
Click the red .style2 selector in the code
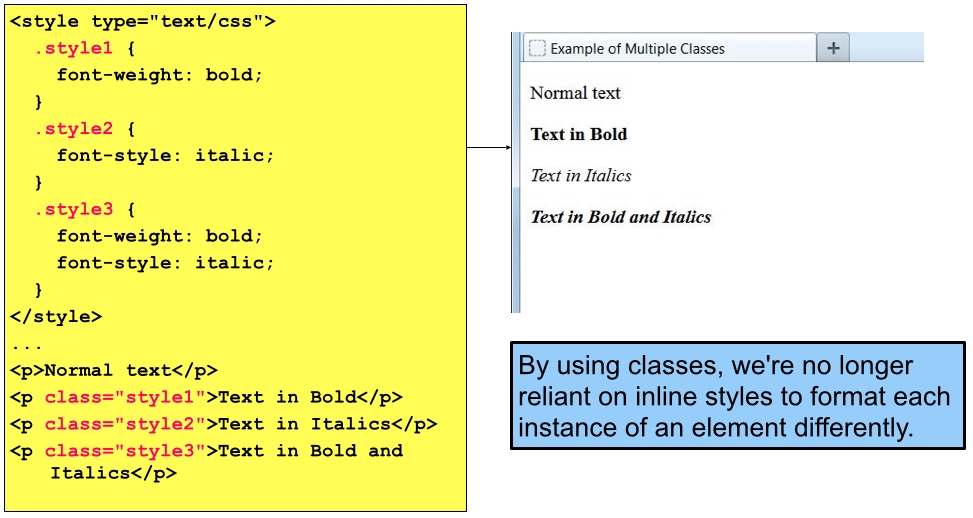point(73,129)
